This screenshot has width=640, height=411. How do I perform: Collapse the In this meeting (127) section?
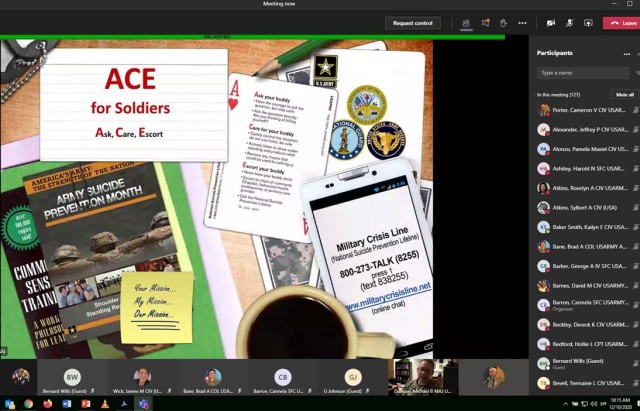pyautogui.click(x=558, y=95)
